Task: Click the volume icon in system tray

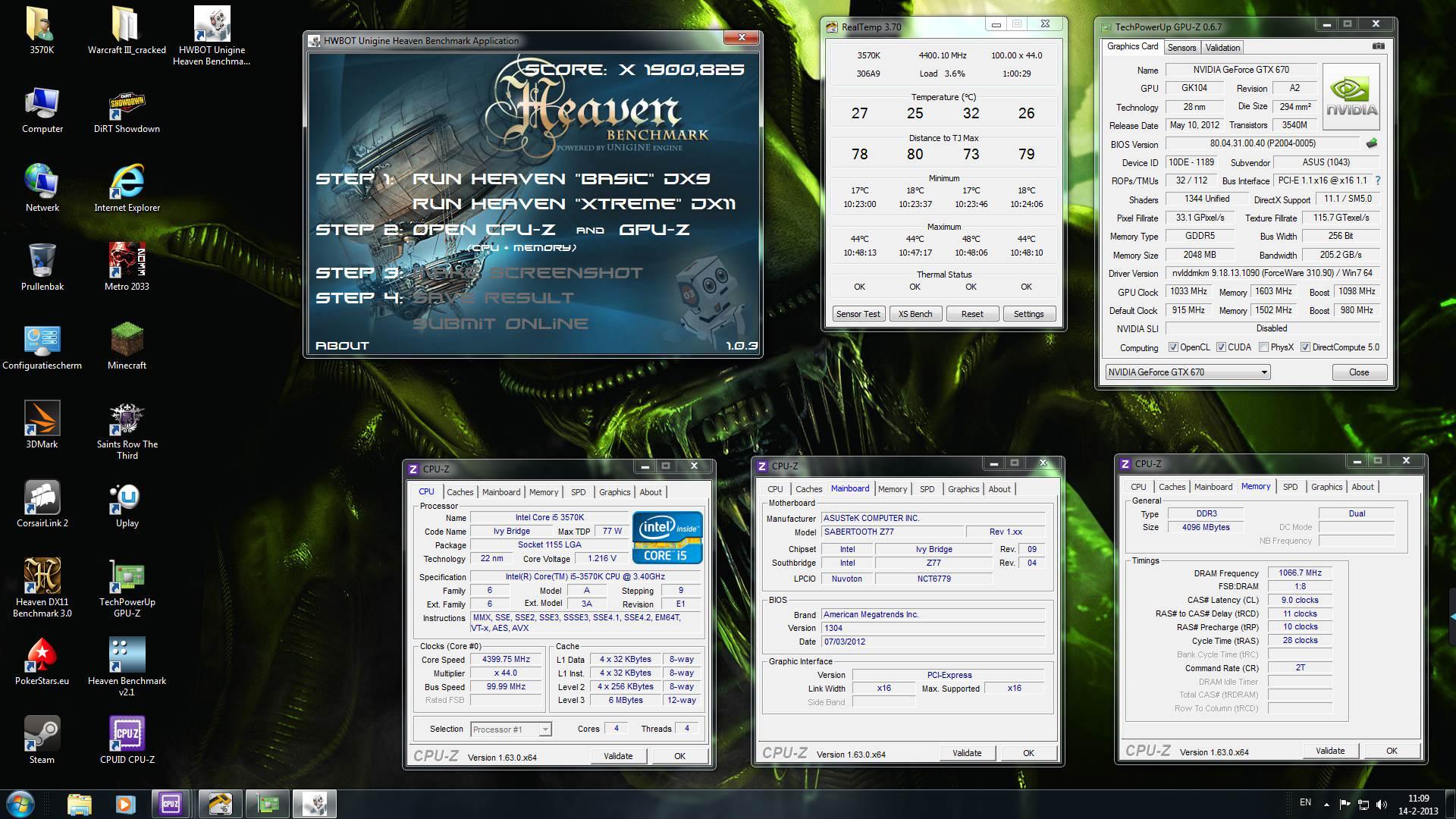Action: (1381, 804)
